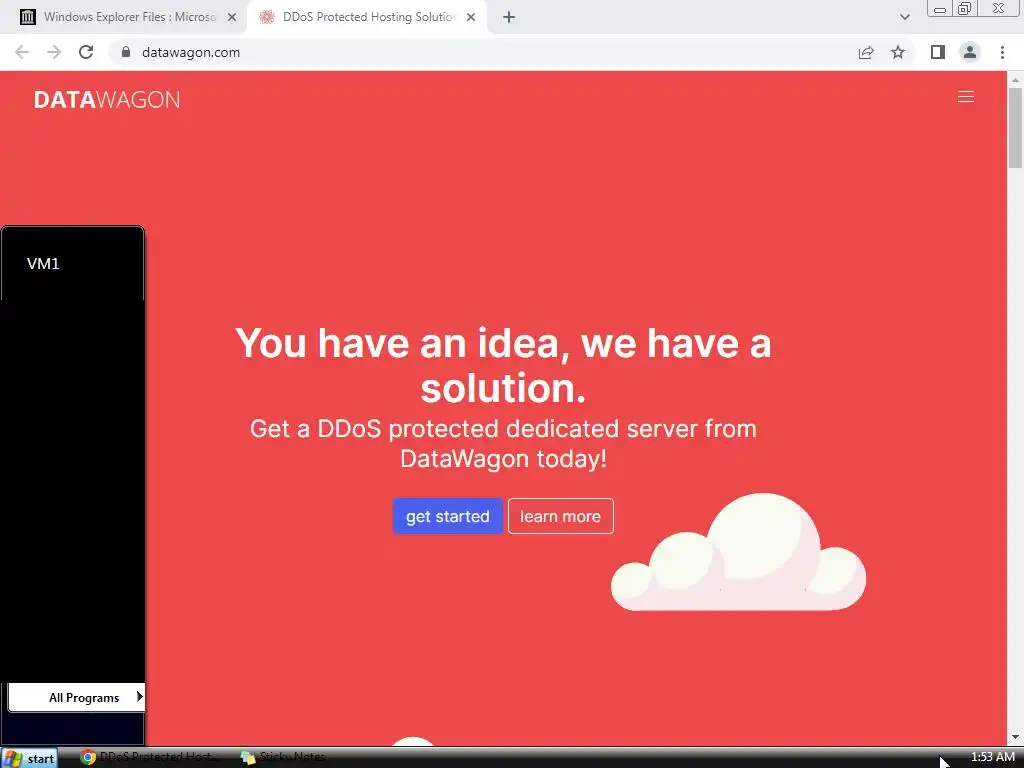Open the hamburger menu on DataWagon site
The height and width of the screenshot is (768, 1024).
point(966,97)
